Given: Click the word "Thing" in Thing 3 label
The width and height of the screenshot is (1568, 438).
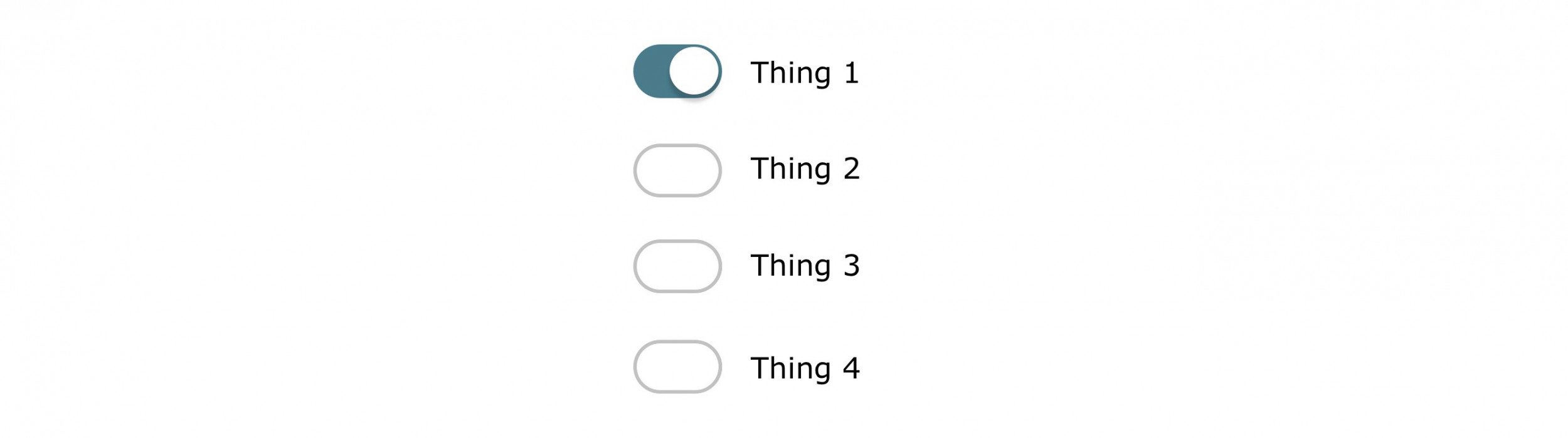Looking at the screenshot, I should [790, 266].
